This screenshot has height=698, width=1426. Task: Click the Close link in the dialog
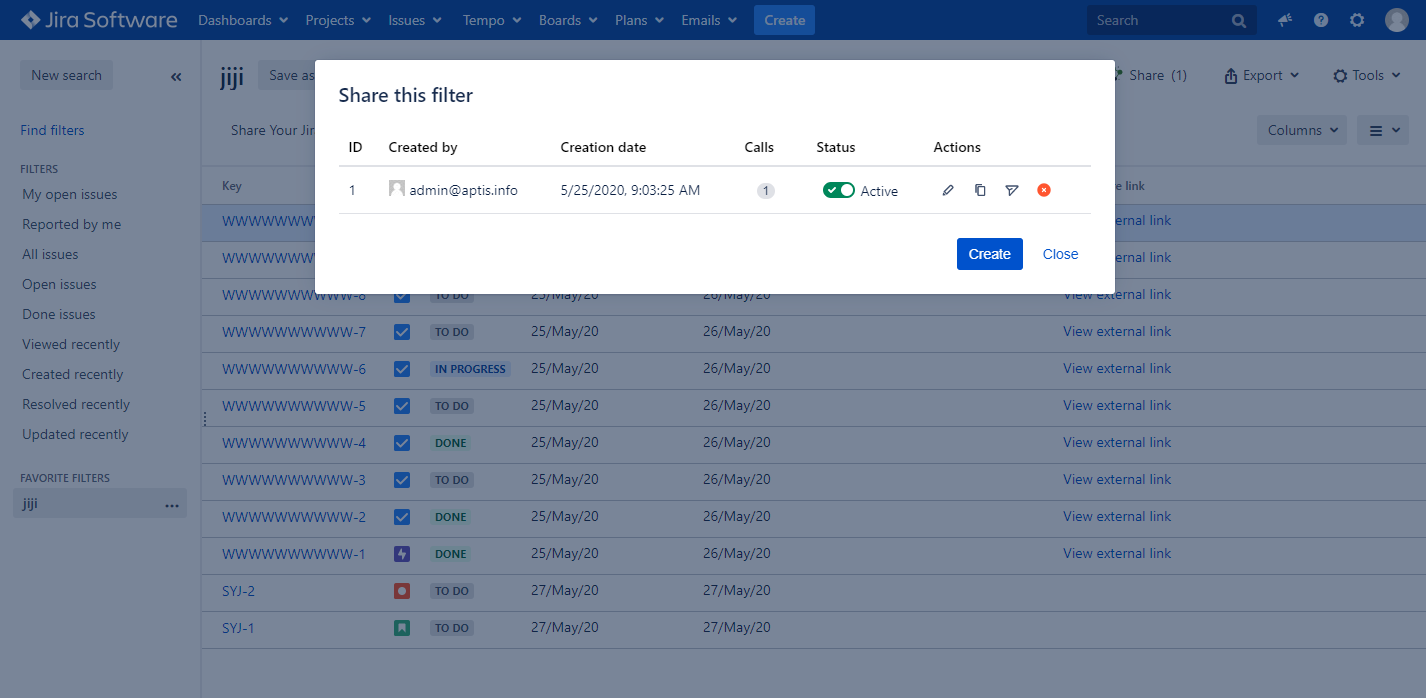pos(1060,254)
